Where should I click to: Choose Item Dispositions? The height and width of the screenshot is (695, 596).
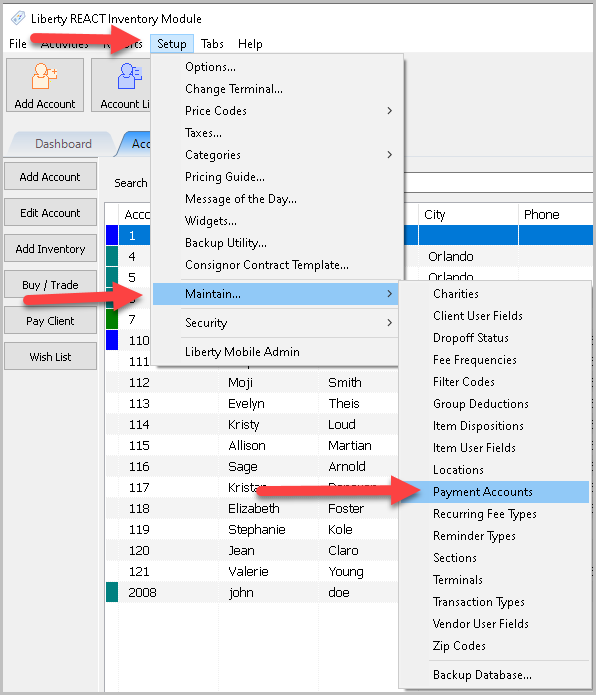[495, 426]
